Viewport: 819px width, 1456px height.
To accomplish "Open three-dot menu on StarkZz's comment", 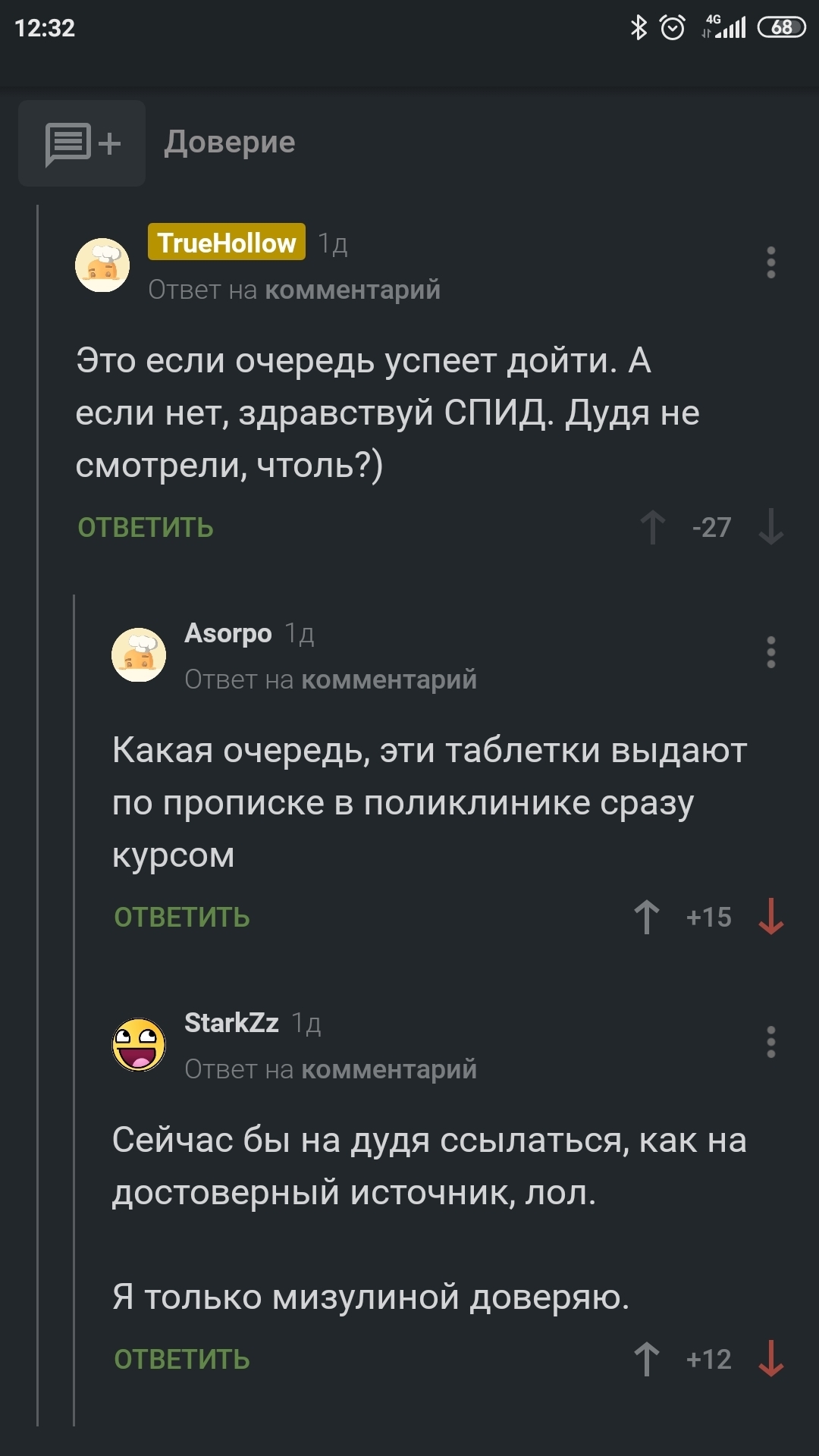I will tap(770, 1042).
